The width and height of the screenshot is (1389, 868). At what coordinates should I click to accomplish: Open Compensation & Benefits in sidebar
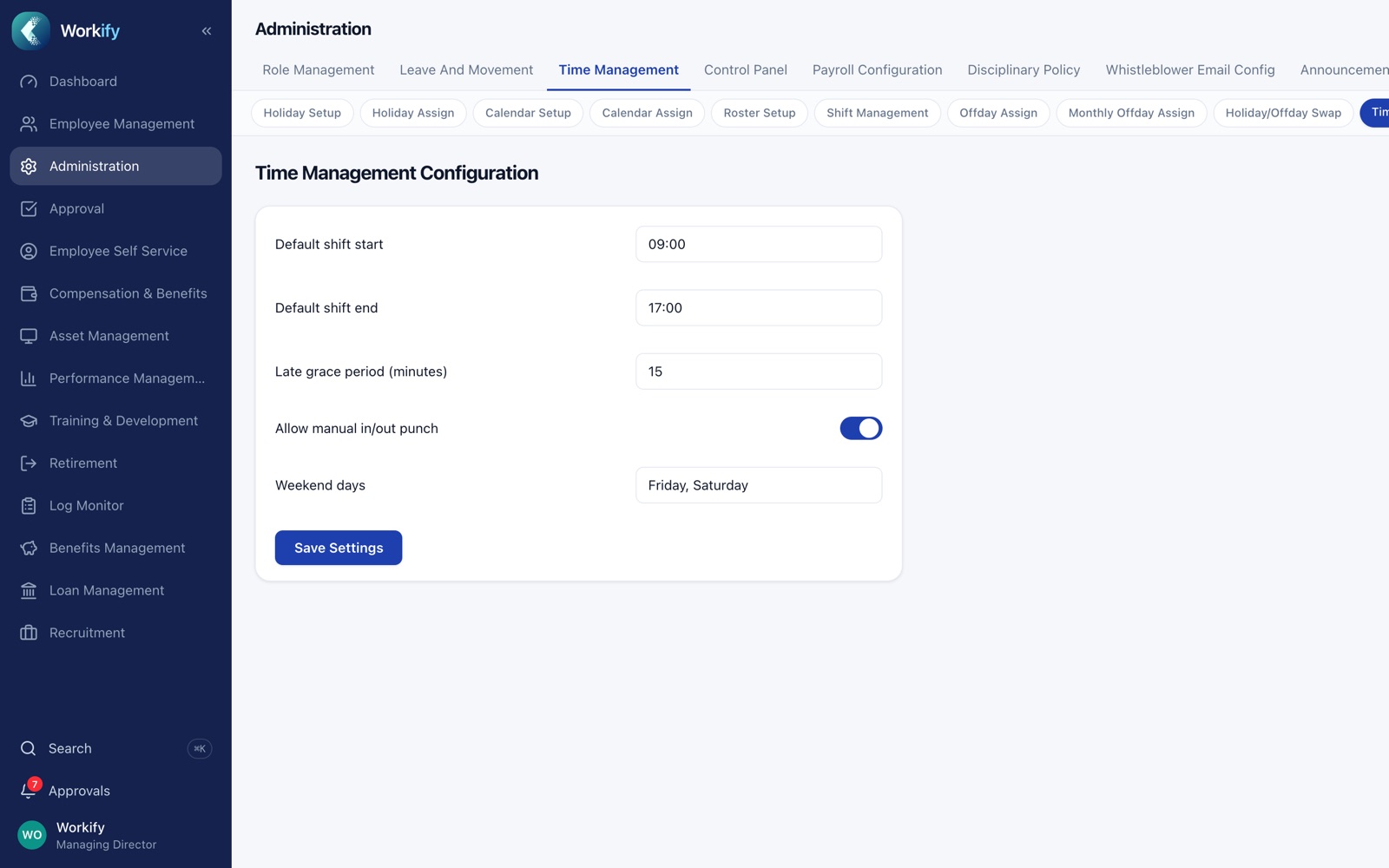tap(115, 293)
